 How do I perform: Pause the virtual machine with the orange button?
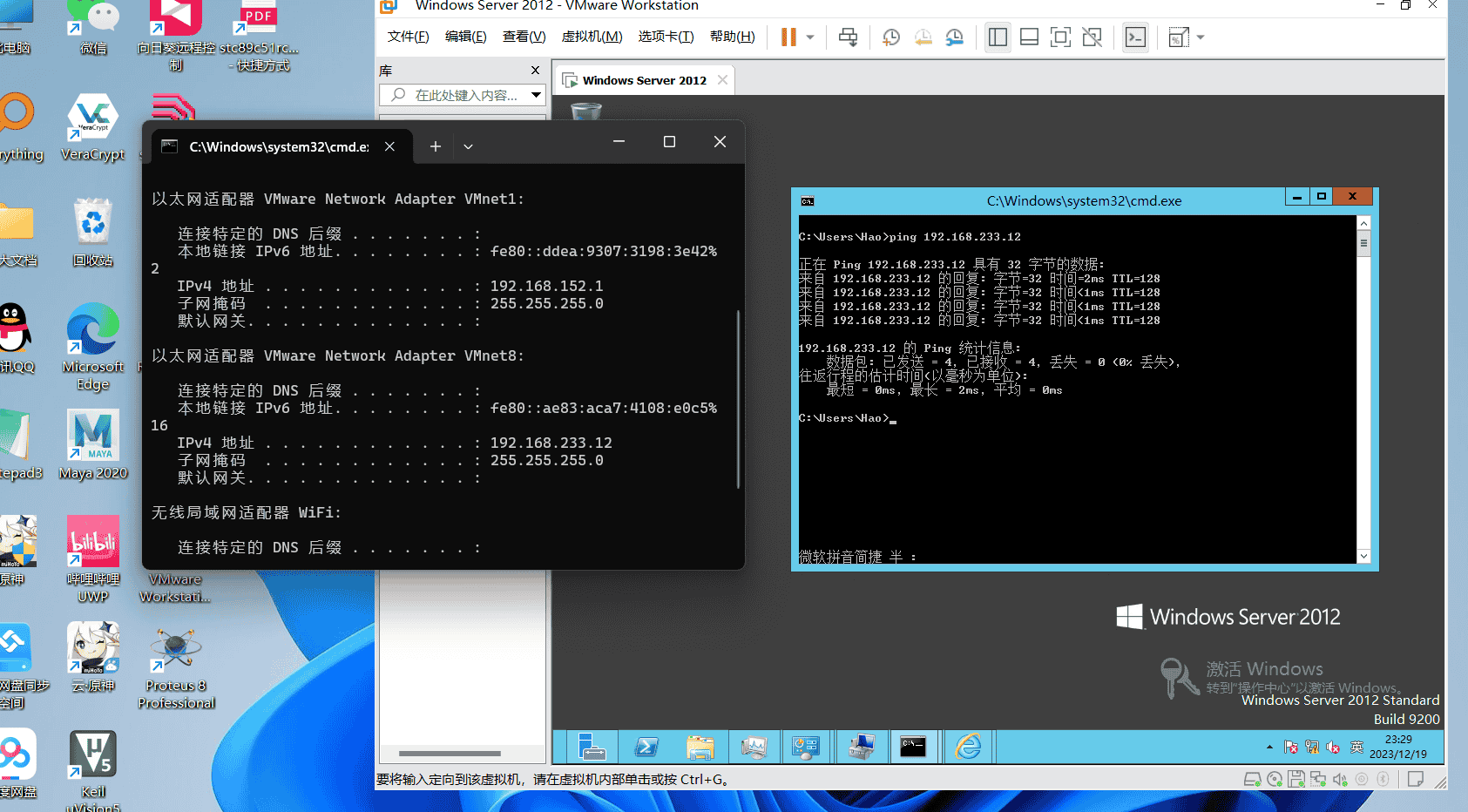click(x=788, y=37)
